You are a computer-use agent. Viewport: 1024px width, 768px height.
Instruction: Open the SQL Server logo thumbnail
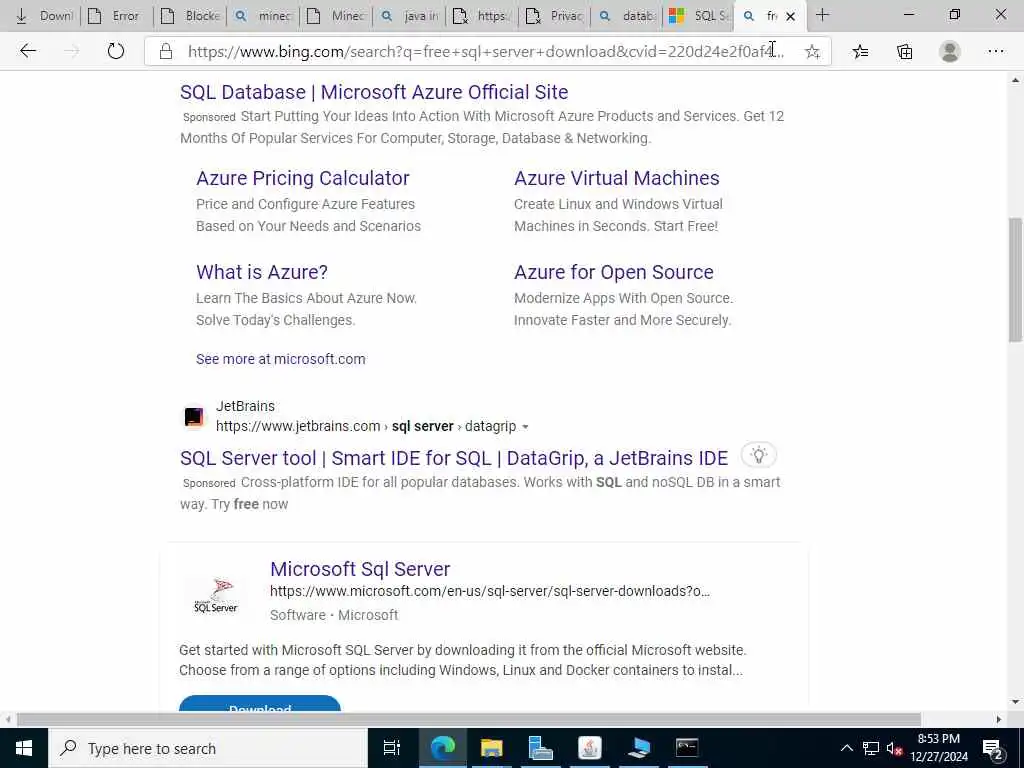pyautogui.click(x=216, y=595)
